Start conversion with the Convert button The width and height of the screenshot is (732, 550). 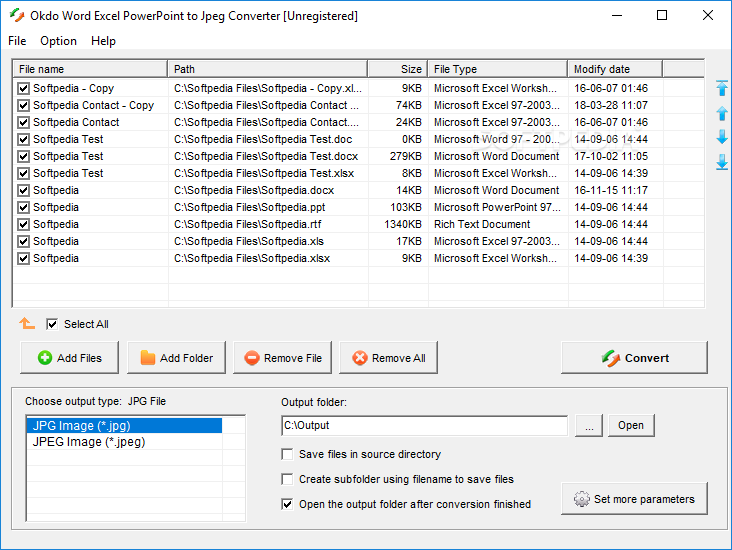(x=634, y=358)
